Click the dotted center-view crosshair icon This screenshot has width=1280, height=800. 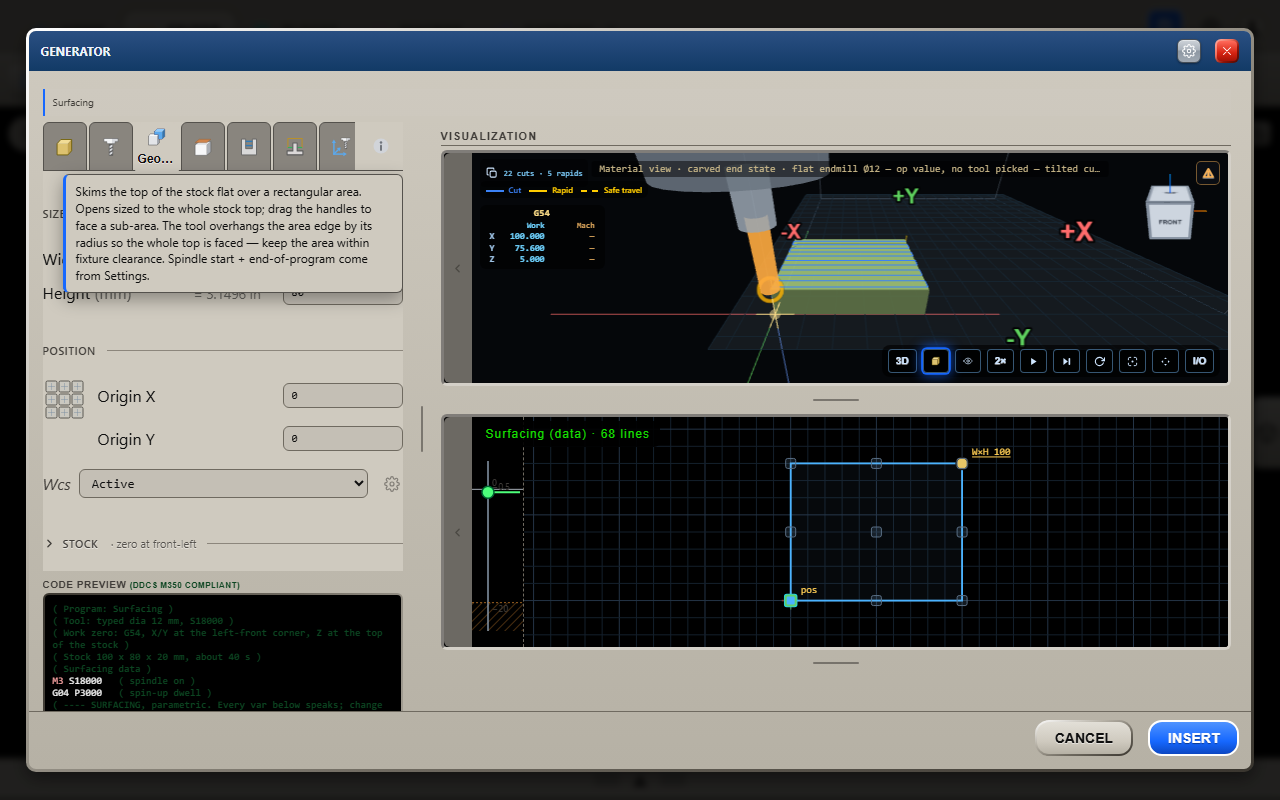coord(1165,361)
